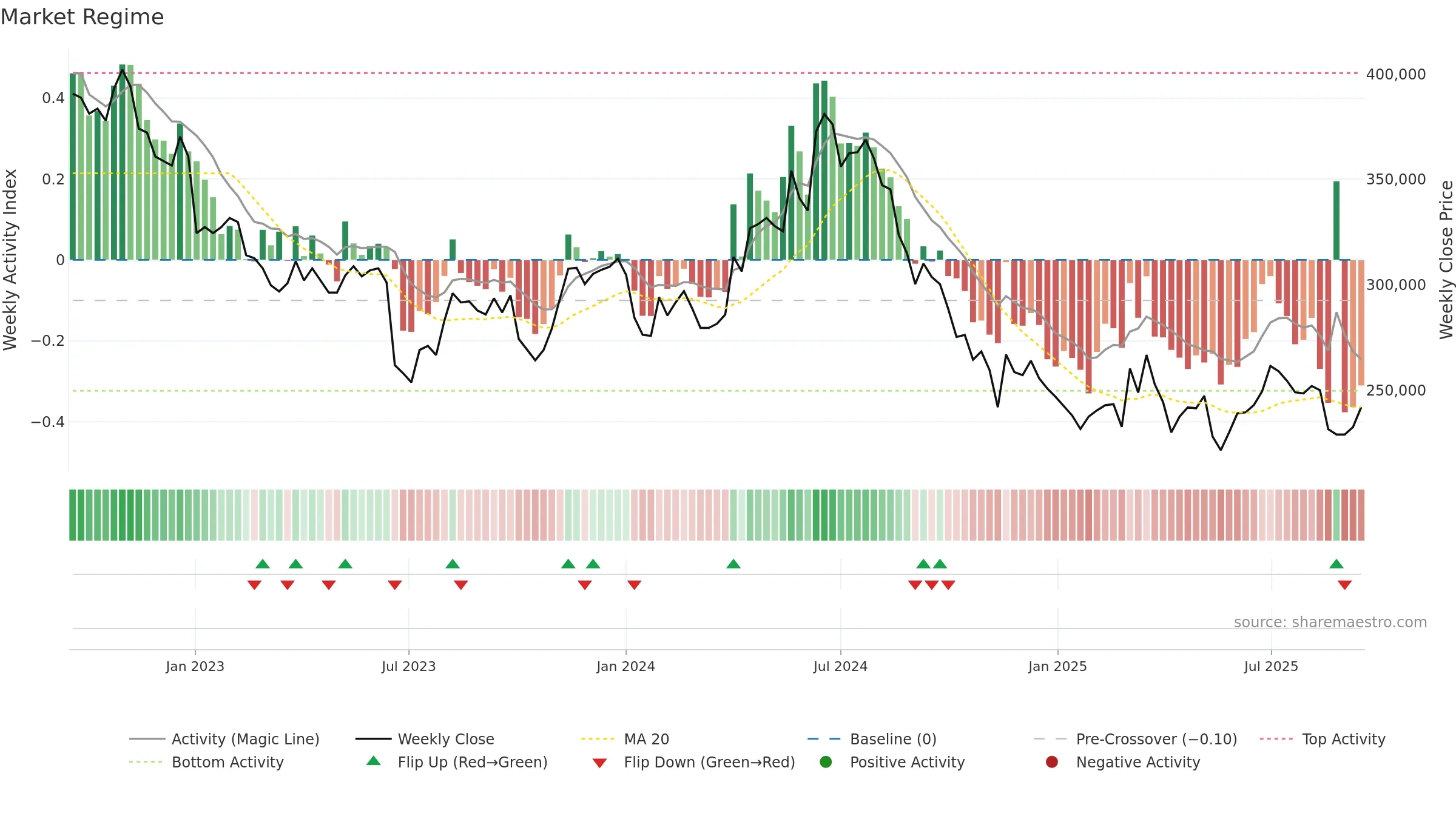
Task: Click the −0.4 left axis tick label
Action: 48,422
